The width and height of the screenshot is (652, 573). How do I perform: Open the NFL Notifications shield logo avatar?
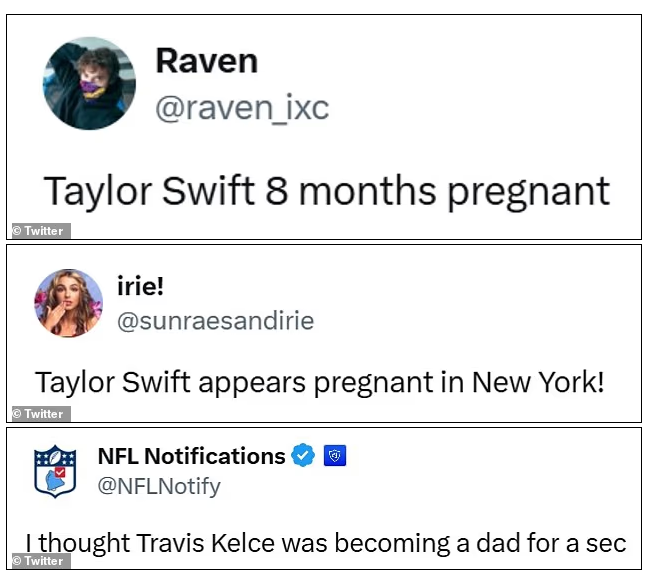(x=55, y=471)
